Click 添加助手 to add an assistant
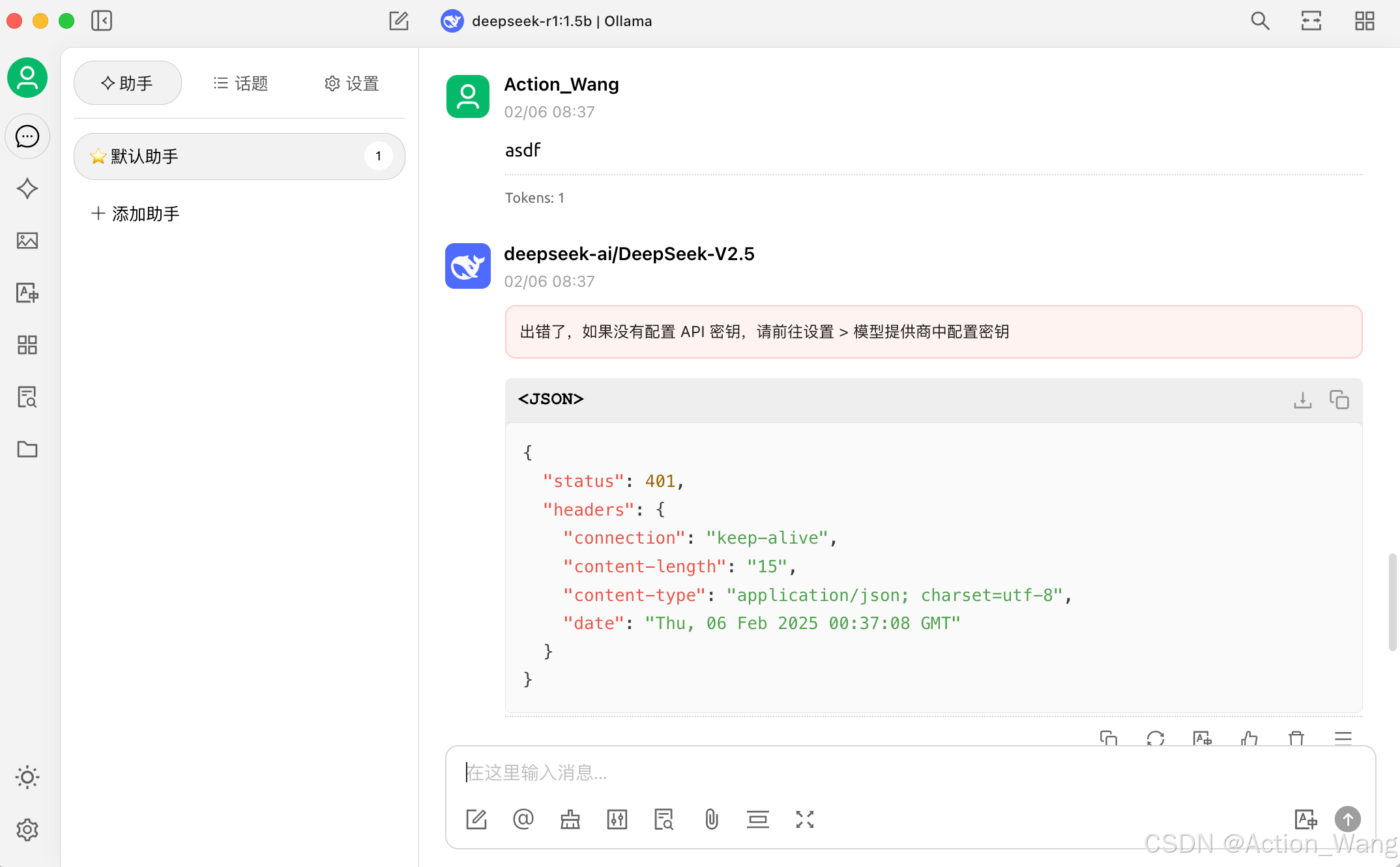The height and width of the screenshot is (867, 1400). 136,214
